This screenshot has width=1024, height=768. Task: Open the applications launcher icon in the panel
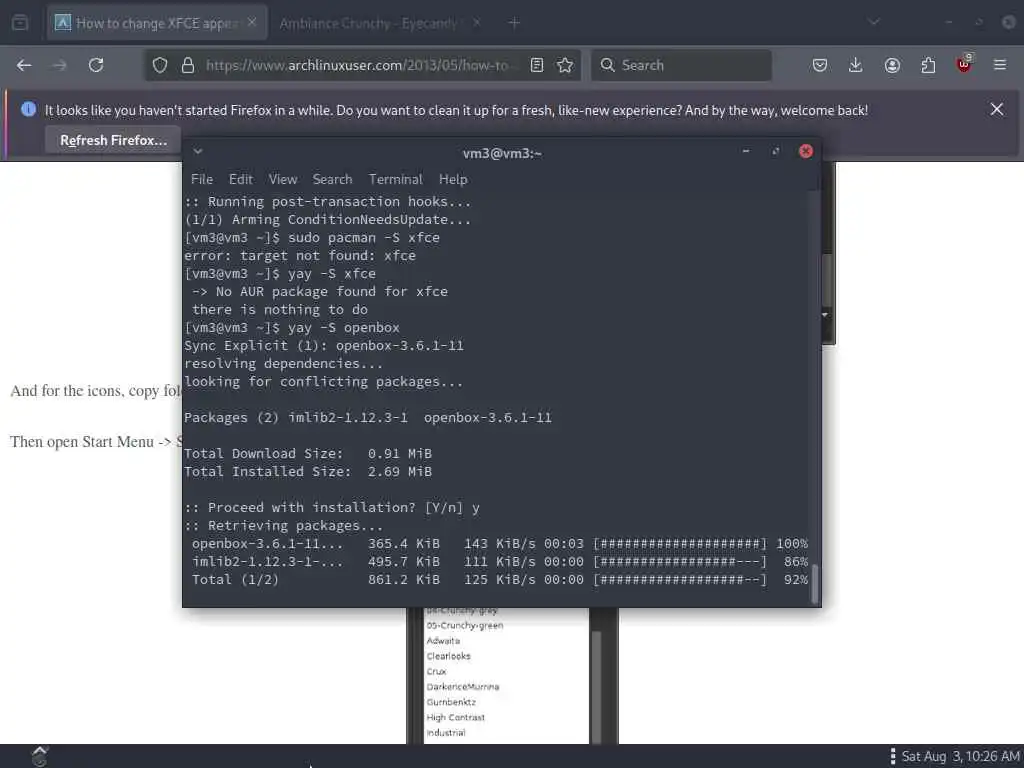click(x=39, y=756)
